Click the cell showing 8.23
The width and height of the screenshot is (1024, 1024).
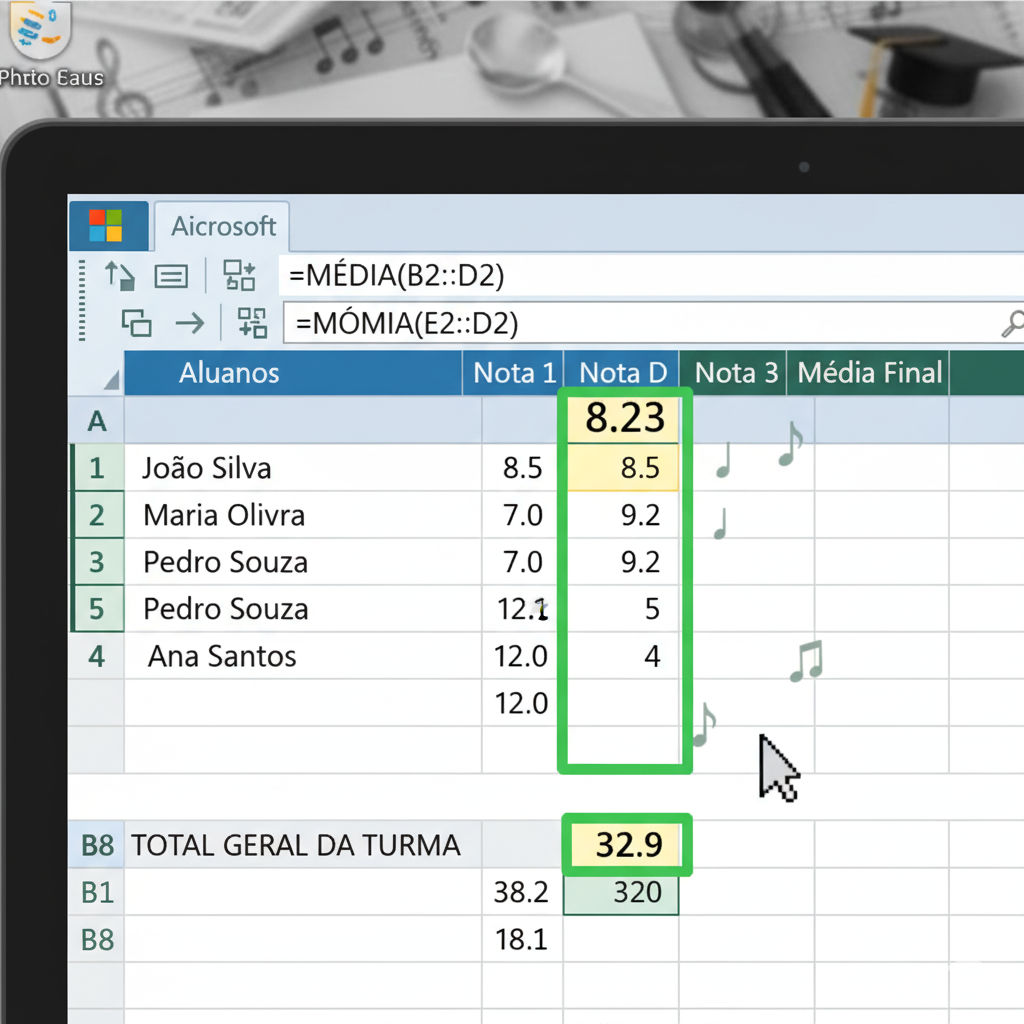(x=624, y=420)
